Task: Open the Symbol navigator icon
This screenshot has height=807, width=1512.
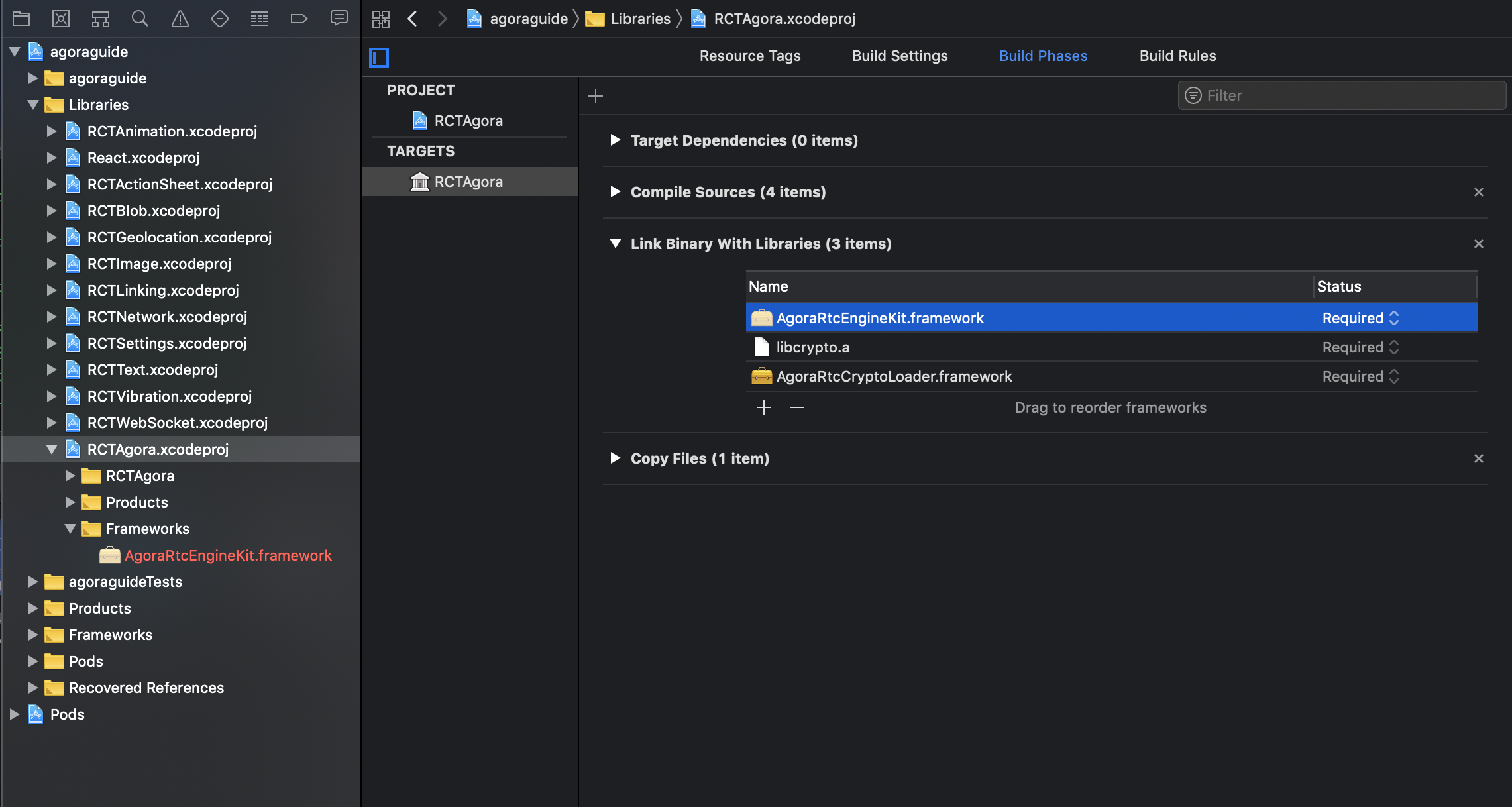Action: (x=101, y=19)
